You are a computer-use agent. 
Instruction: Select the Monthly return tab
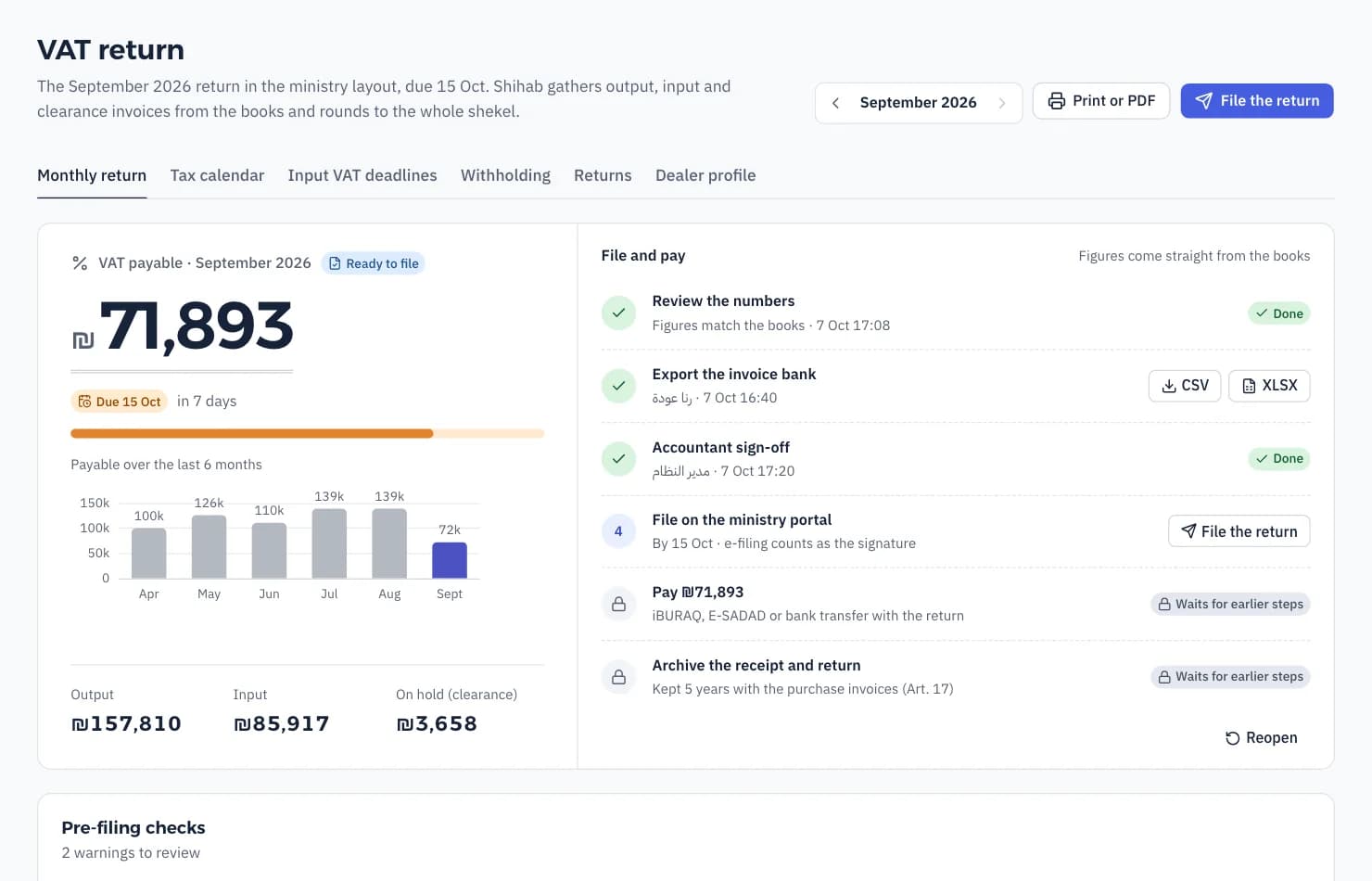click(92, 175)
